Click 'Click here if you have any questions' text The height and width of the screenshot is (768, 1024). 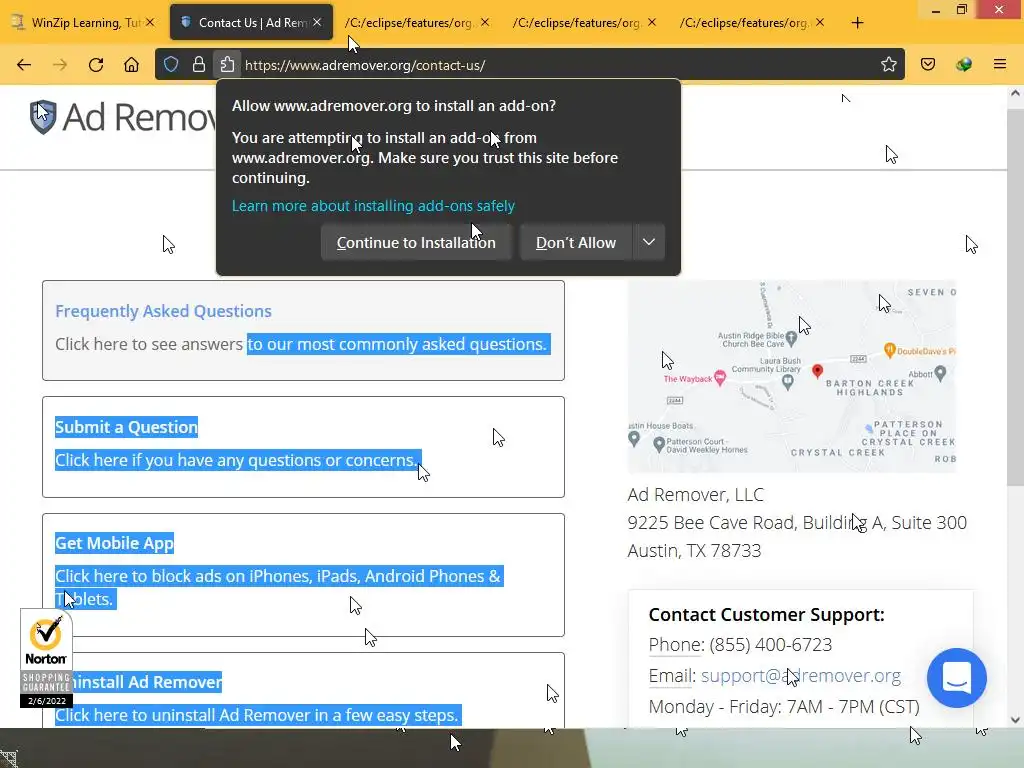pyautogui.click(x=236, y=460)
